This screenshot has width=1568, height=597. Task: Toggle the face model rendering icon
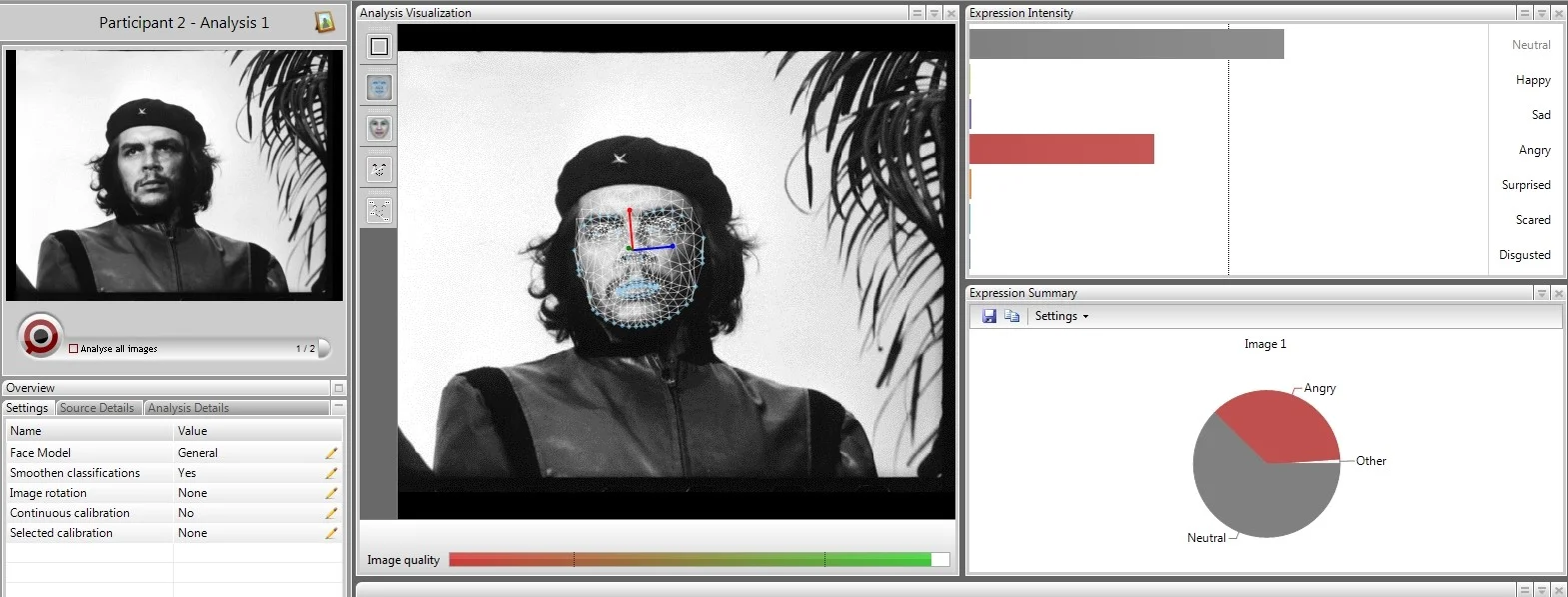click(x=379, y=128)
